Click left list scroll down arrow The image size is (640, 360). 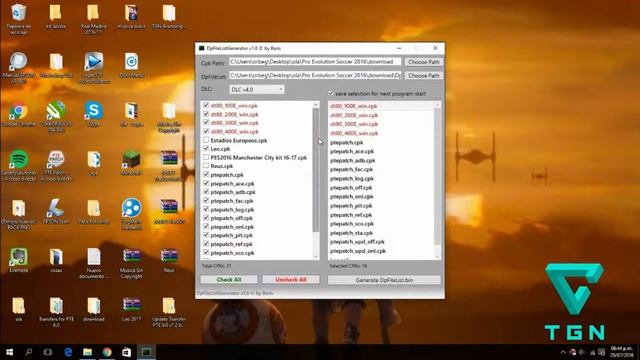pos(316,256)
